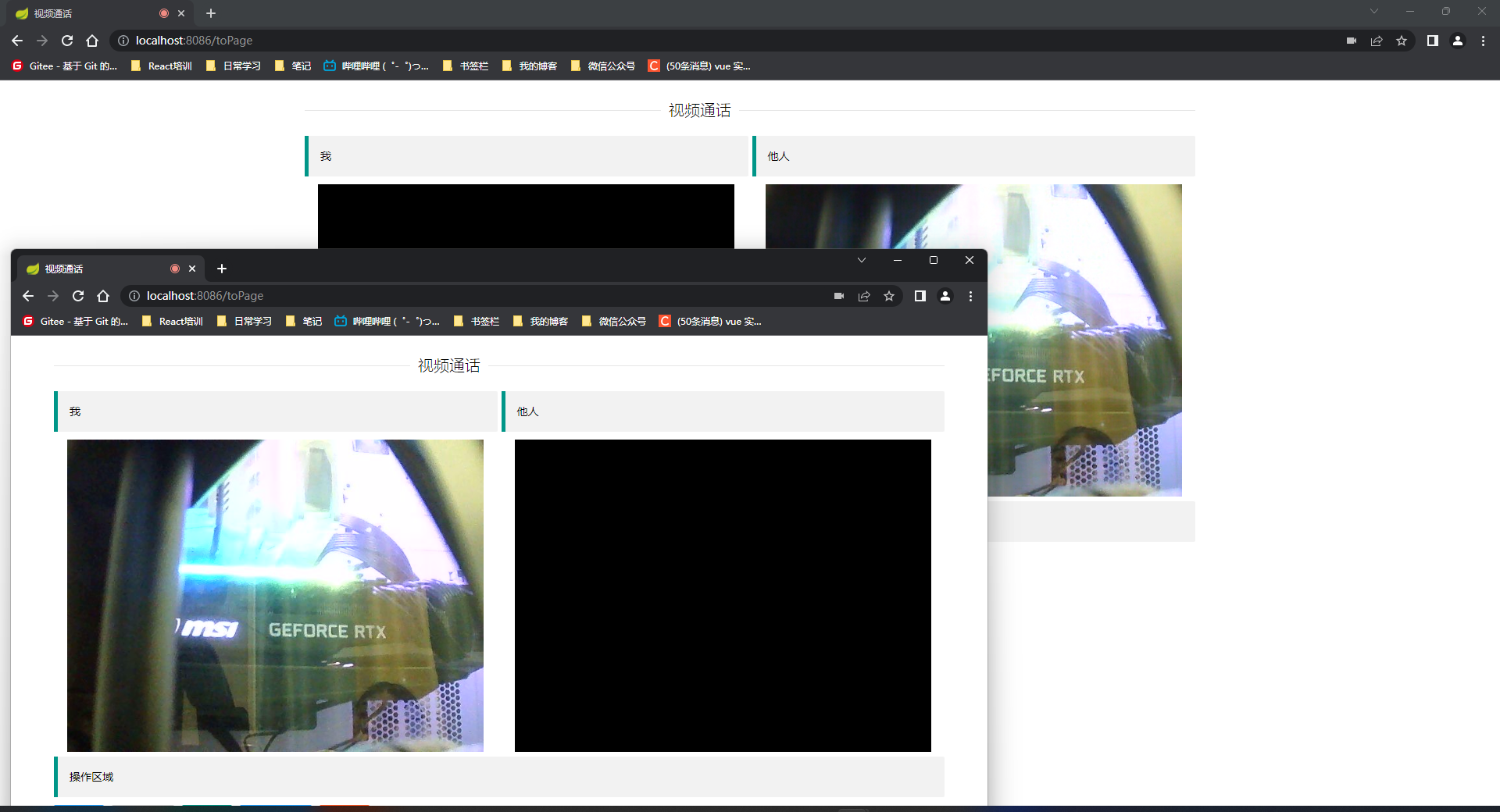Click 视频通话 title in background window
The width and height of the screenshot is (1500, 812).
[x=699, y=111]
